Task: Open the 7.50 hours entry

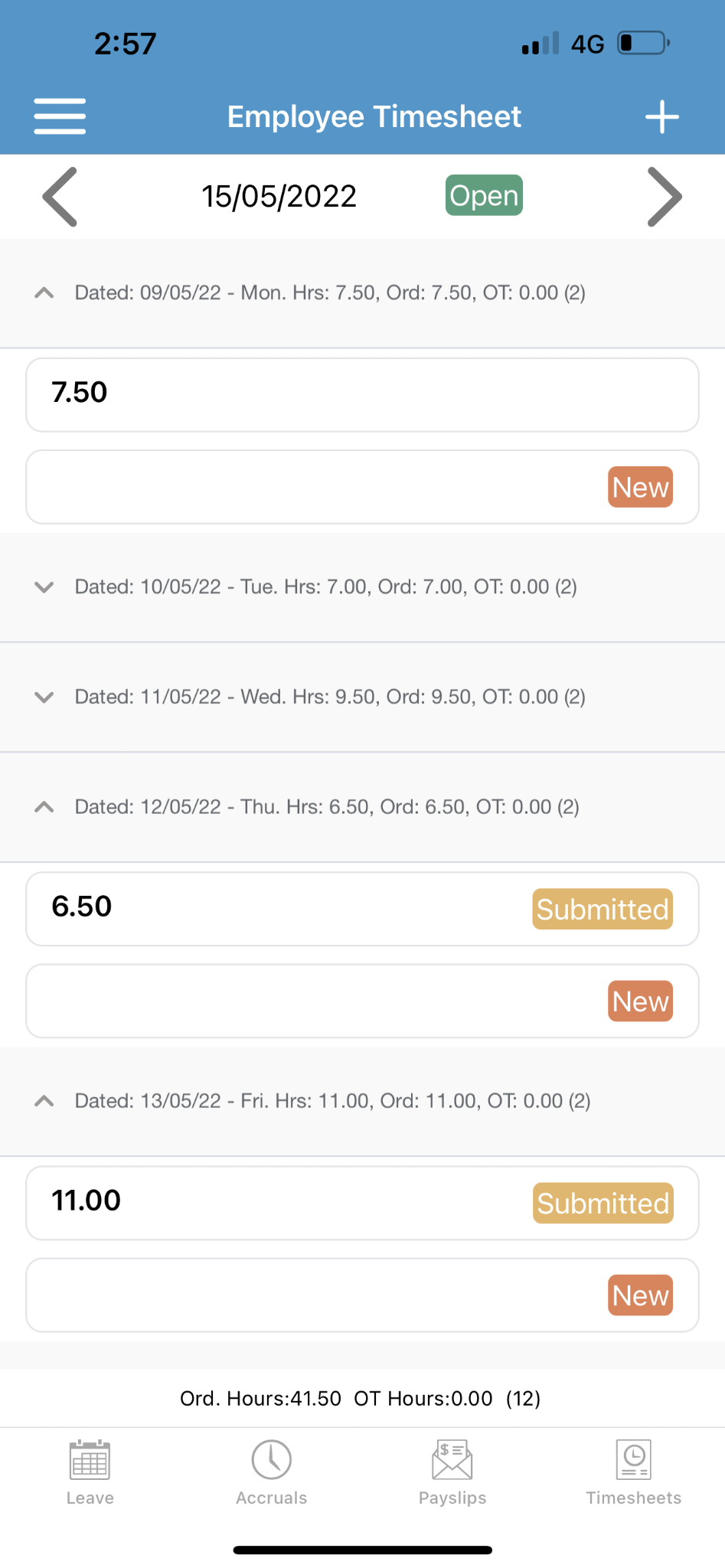Action: click(x=306, y=394)
